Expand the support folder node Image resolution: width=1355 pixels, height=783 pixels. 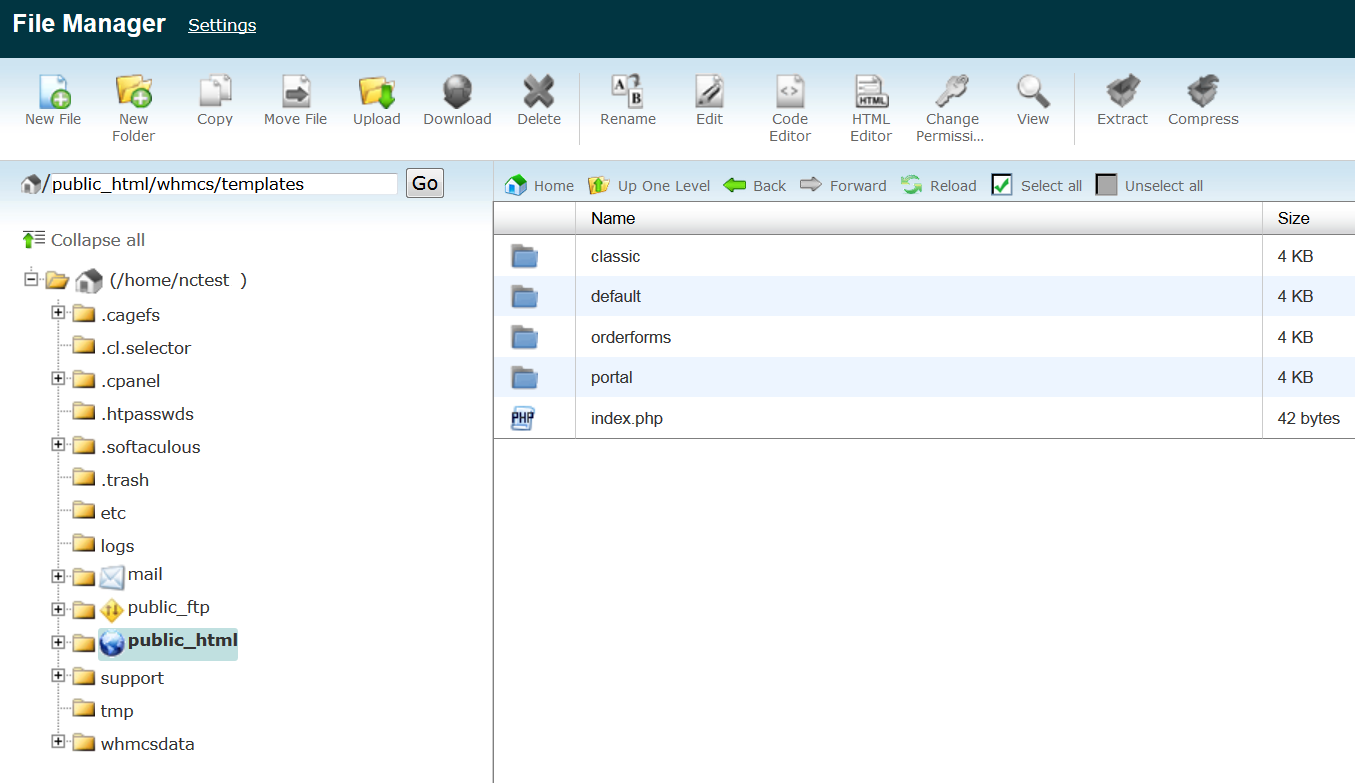[x=58, y=676]
